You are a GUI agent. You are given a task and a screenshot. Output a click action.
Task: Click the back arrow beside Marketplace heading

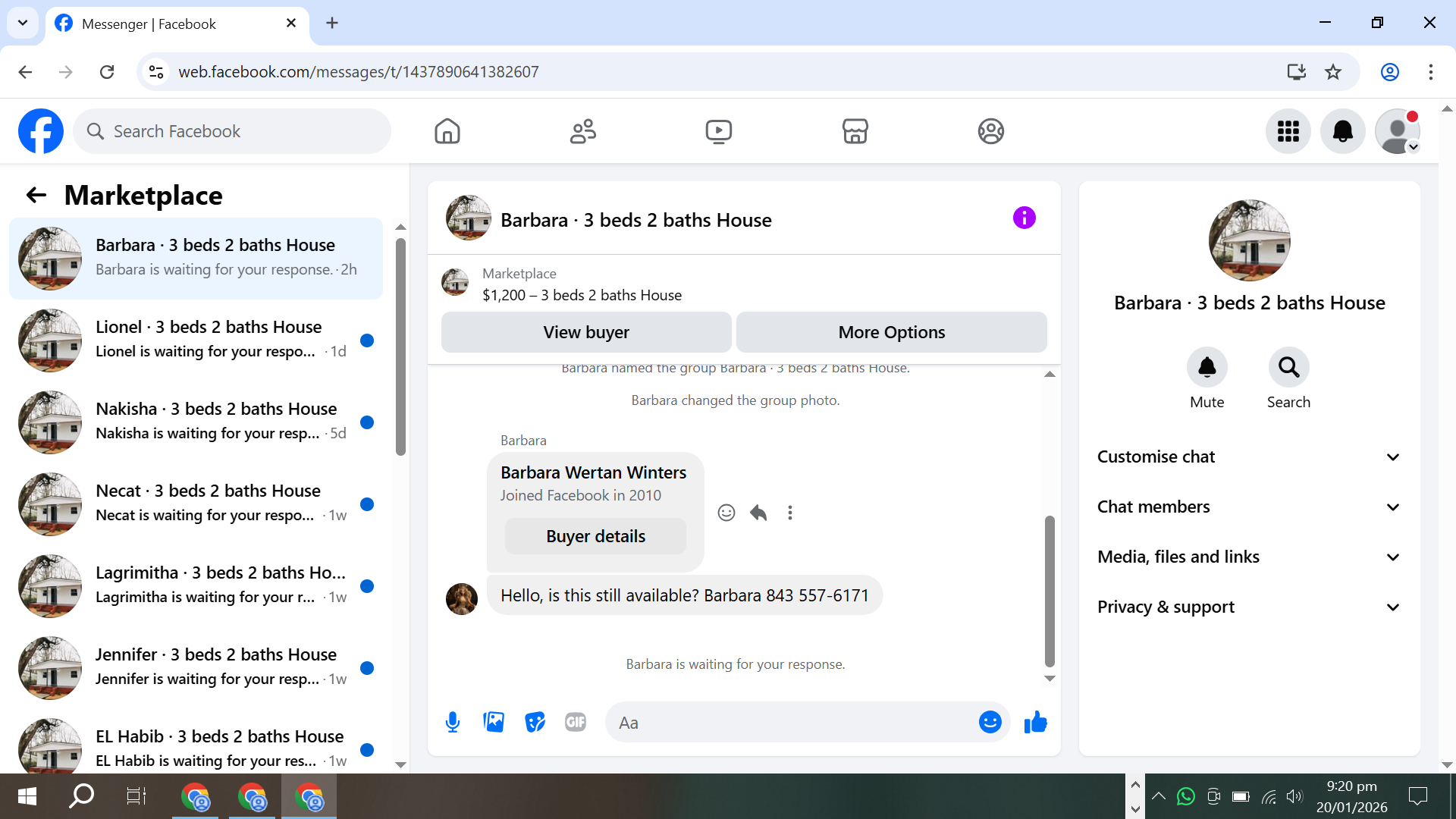click(36, 196)
